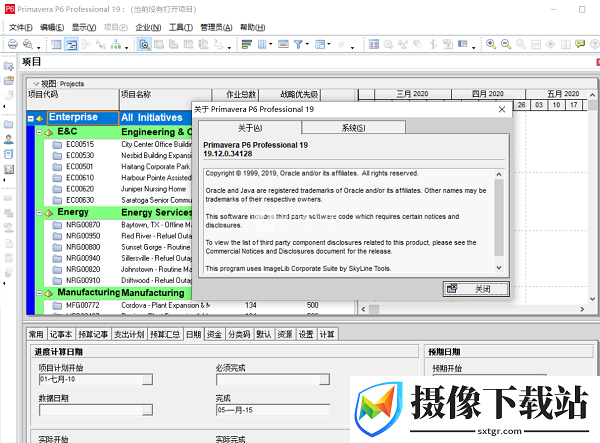Open the 视图: Projects layout dropdown
600x443 pixels.
coord(36,84)
